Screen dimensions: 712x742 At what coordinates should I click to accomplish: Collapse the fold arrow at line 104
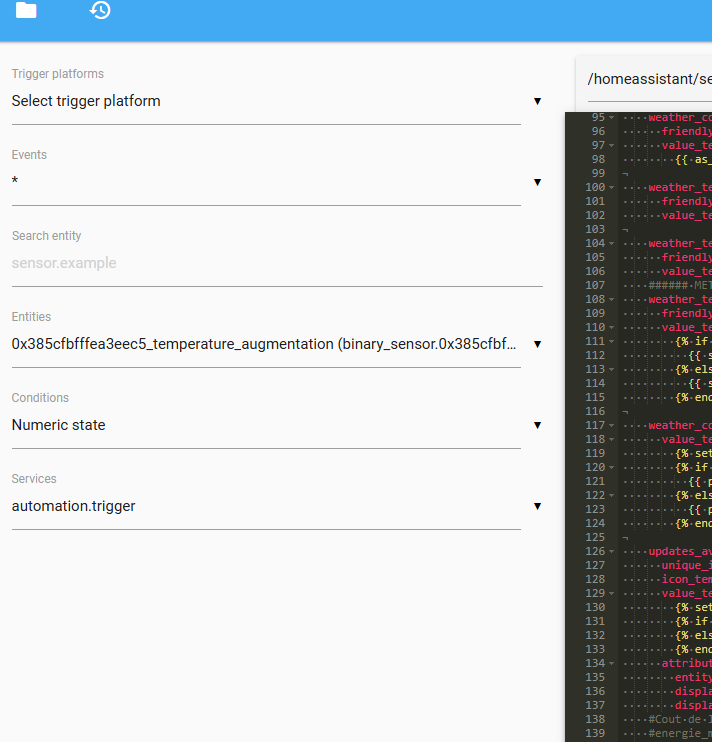(x=612, y=243)
